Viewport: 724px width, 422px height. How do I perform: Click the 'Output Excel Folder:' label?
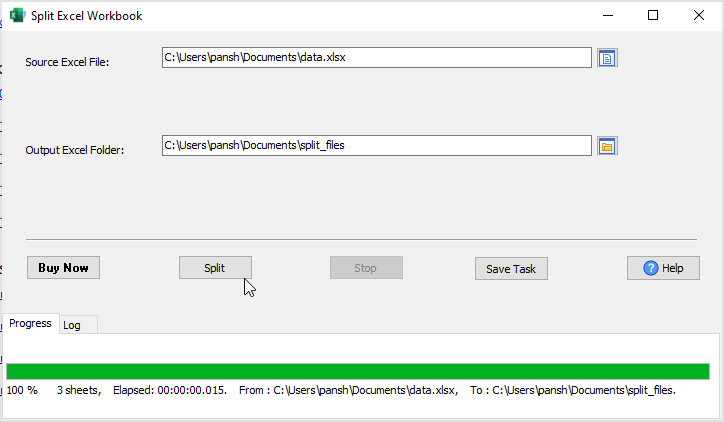click(x=75, y=150)
